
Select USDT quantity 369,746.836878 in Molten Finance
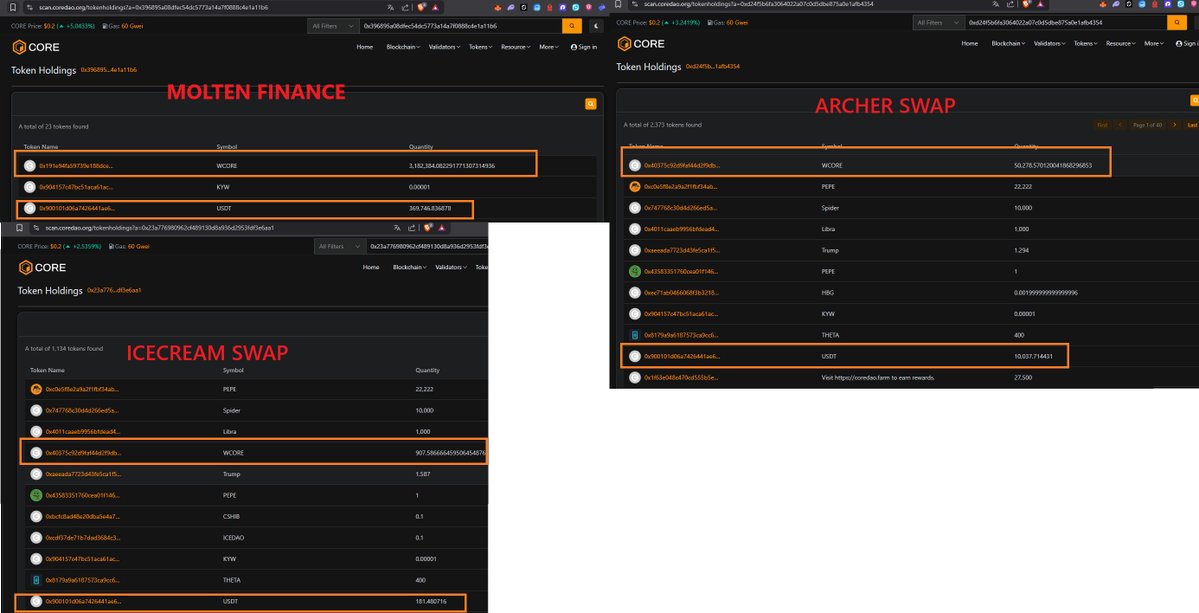[431, 208]
